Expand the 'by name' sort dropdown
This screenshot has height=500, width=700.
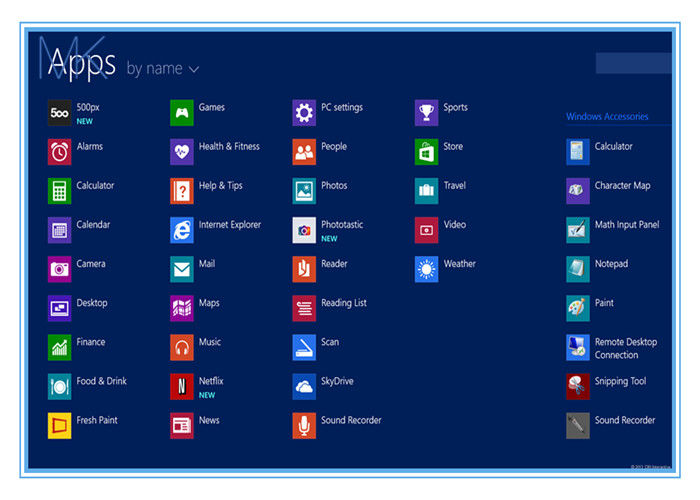[162, 69]
